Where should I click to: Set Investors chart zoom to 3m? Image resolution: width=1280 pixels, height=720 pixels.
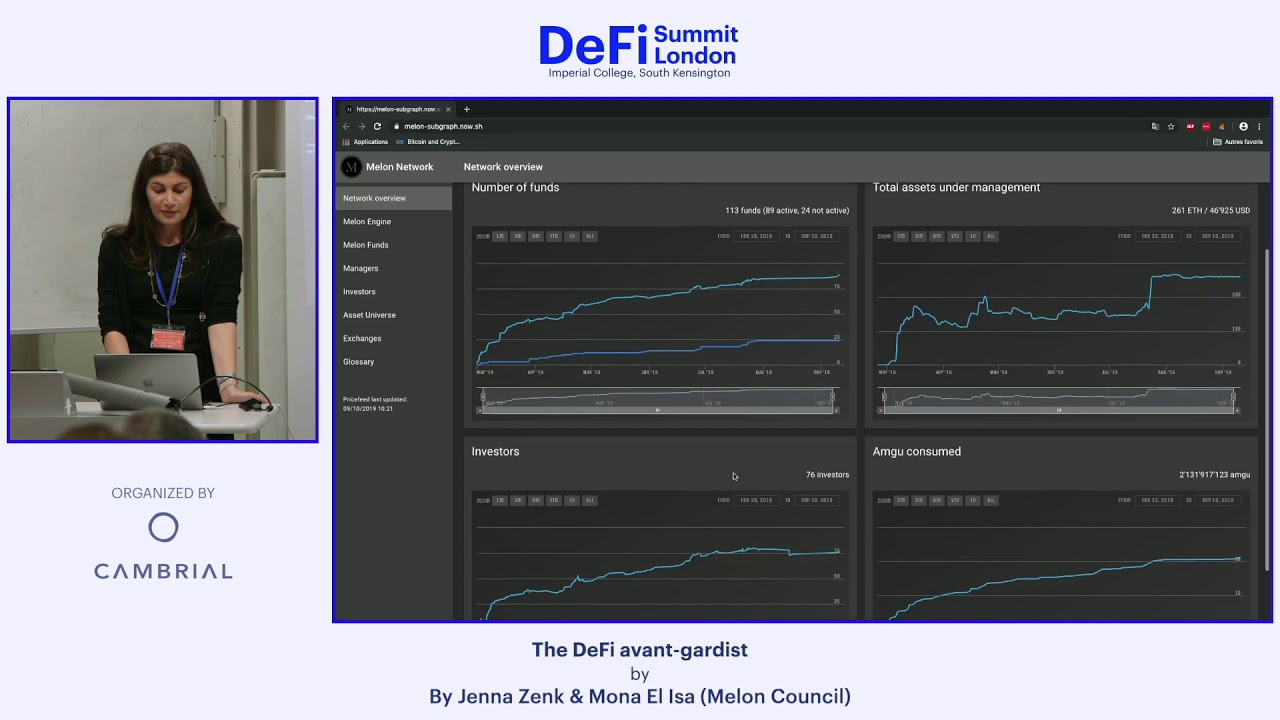pos(518,500)
